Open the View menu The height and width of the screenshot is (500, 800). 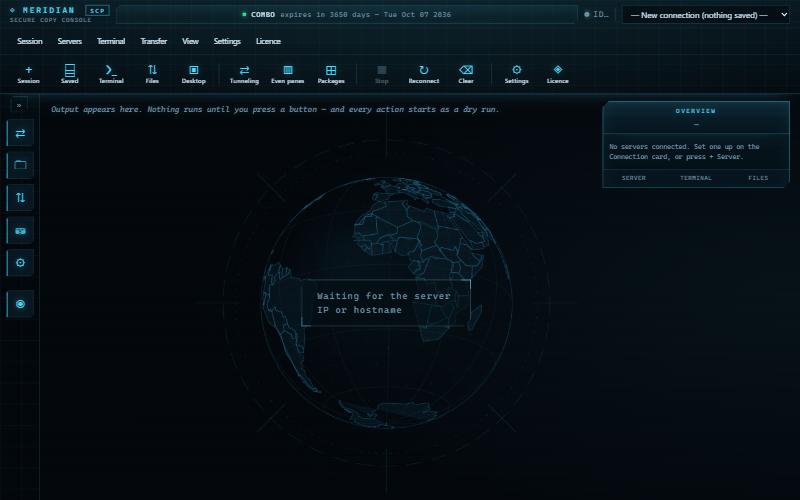[190, 41]
